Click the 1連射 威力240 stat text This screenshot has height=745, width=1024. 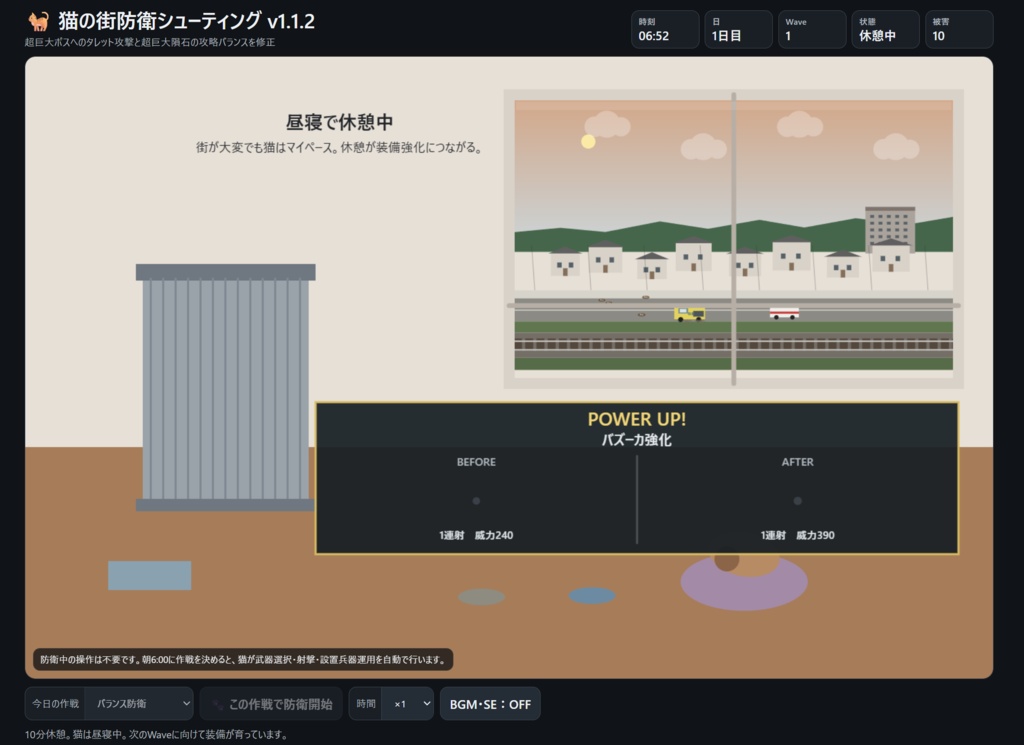476,535
